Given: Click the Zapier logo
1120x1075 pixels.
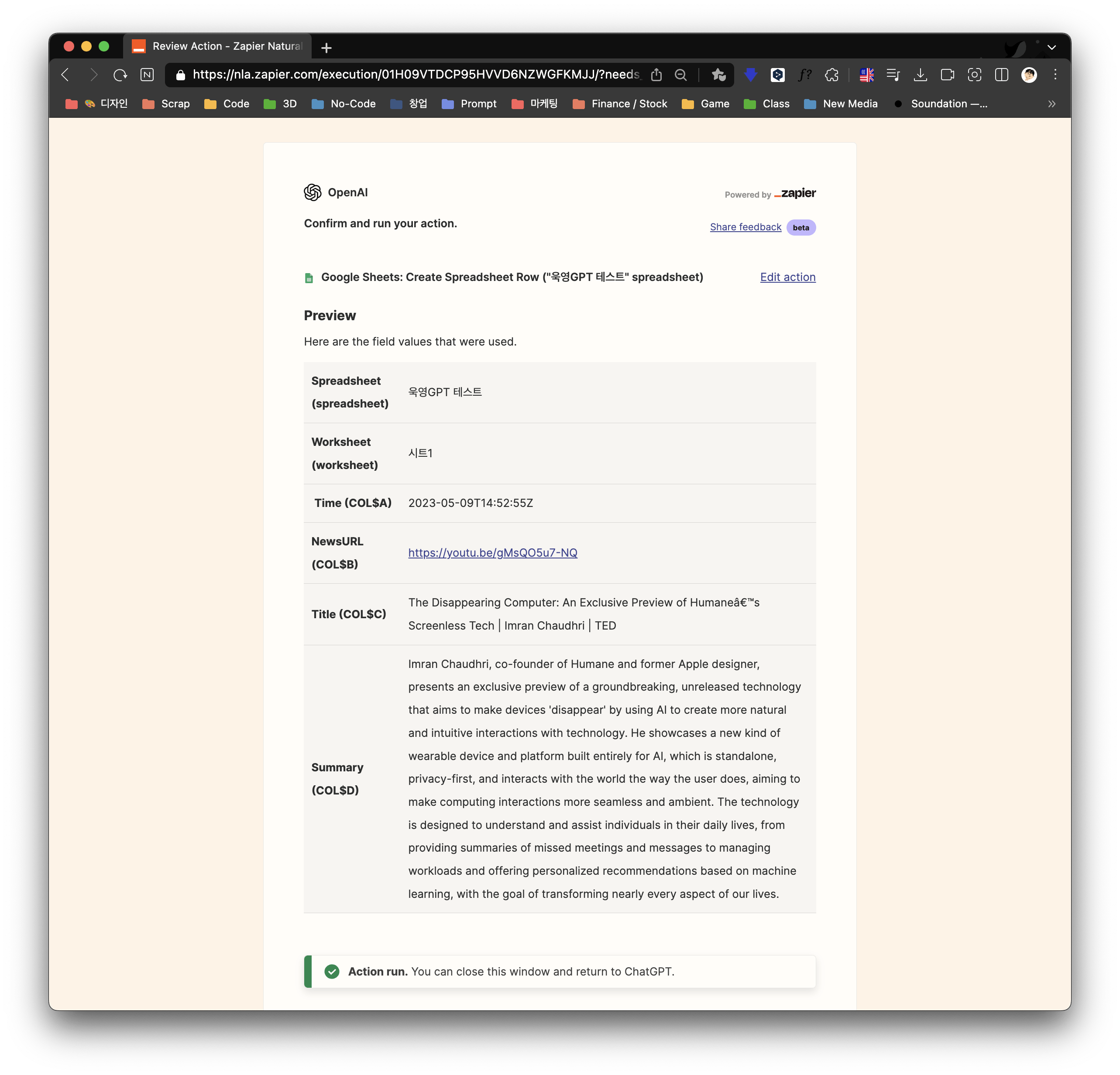Looking at the screenshot, I should click(795, 194).
